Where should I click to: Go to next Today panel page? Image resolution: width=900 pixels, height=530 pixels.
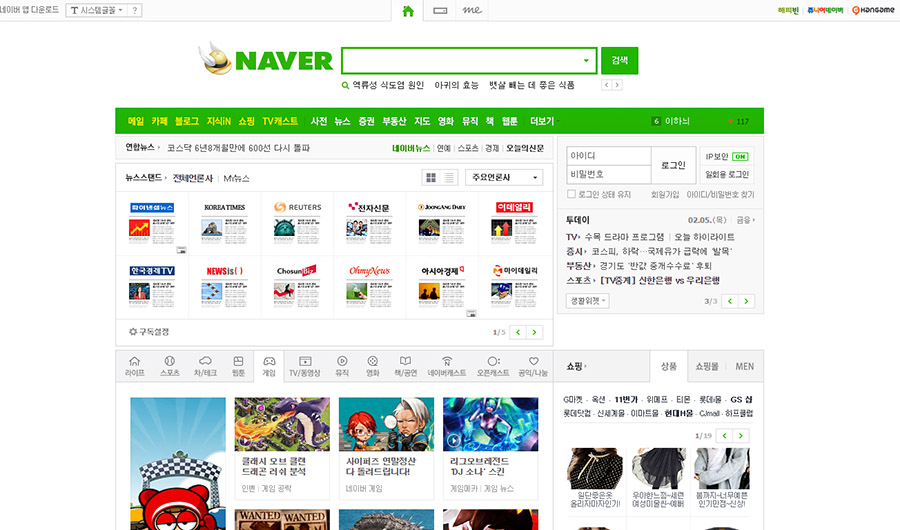click(x=746, y=301)
